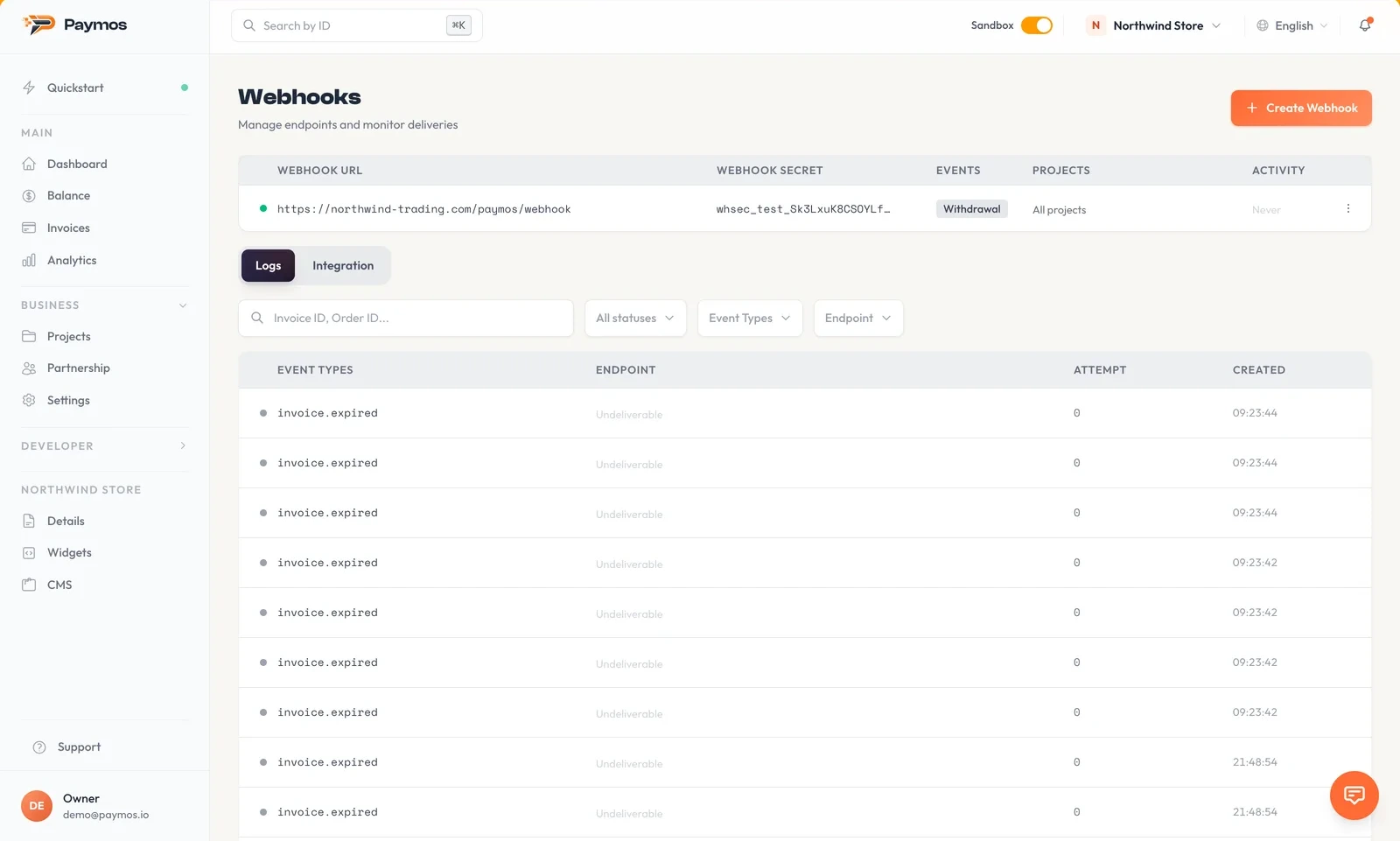Image resolution: width=1400 pixels, height=841 pixels.
Task: Click the green status dot on webhook URL
Action: click(x=263, y=208)
